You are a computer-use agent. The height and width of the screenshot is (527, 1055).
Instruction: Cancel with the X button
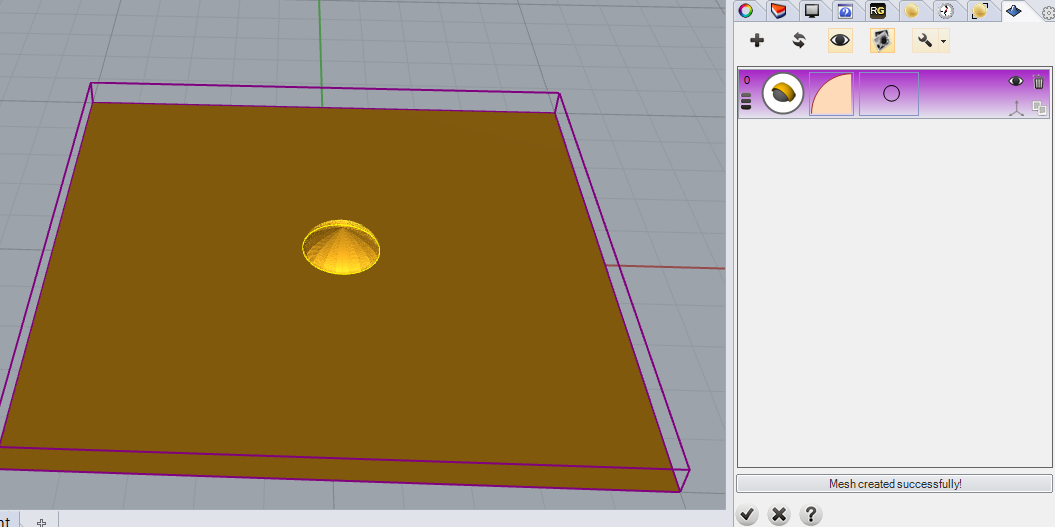(x=778, y=515)
